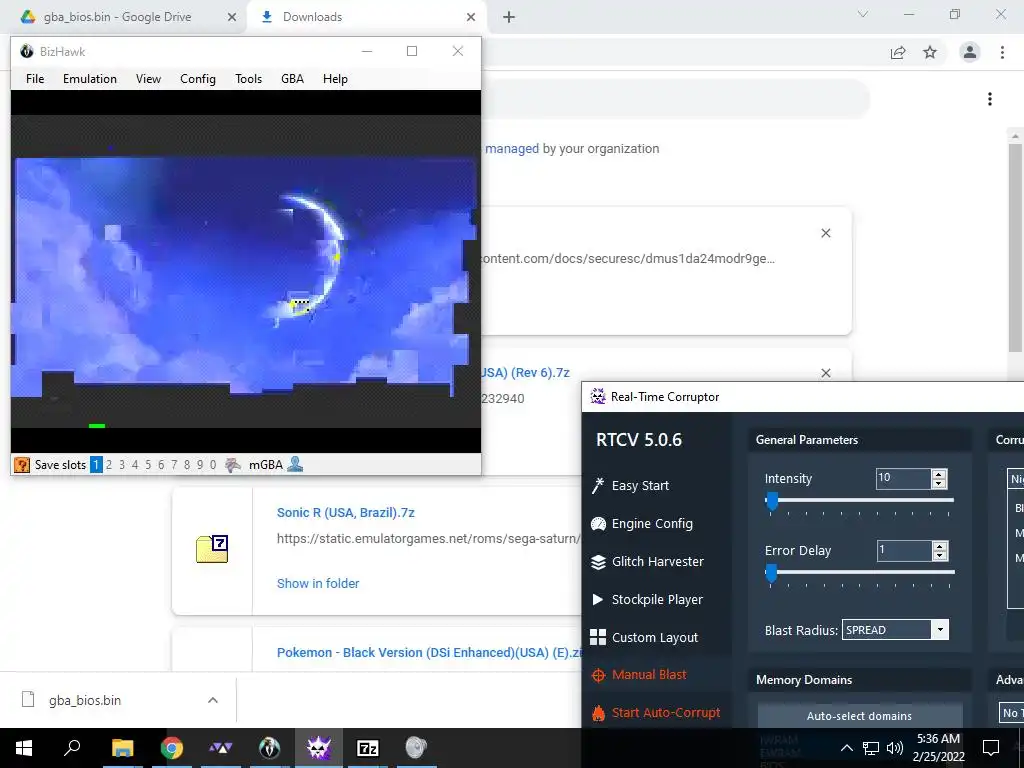Screen dimensions: 1024x768
Task: Click the Intensity slider handle
Action: 772,501
